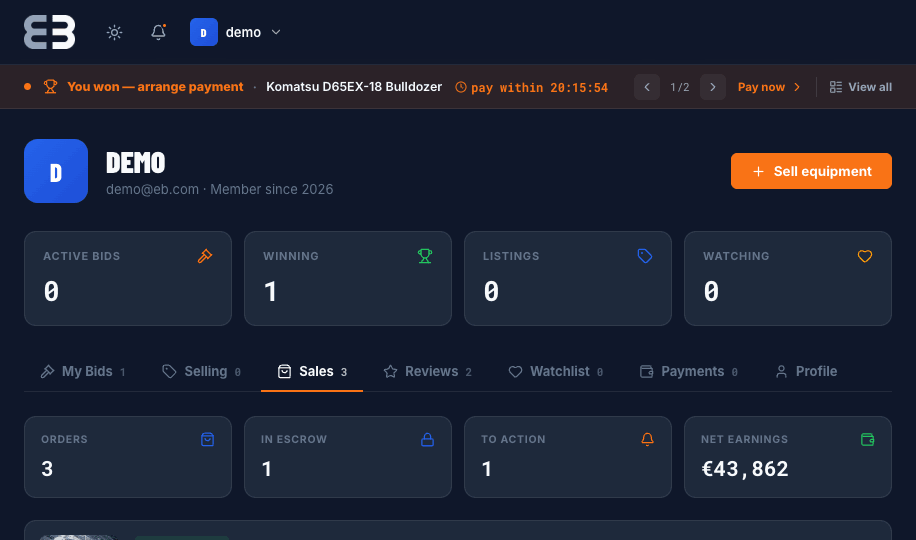
Task: Open notifications bell in header
Action: tap(158, 32)
